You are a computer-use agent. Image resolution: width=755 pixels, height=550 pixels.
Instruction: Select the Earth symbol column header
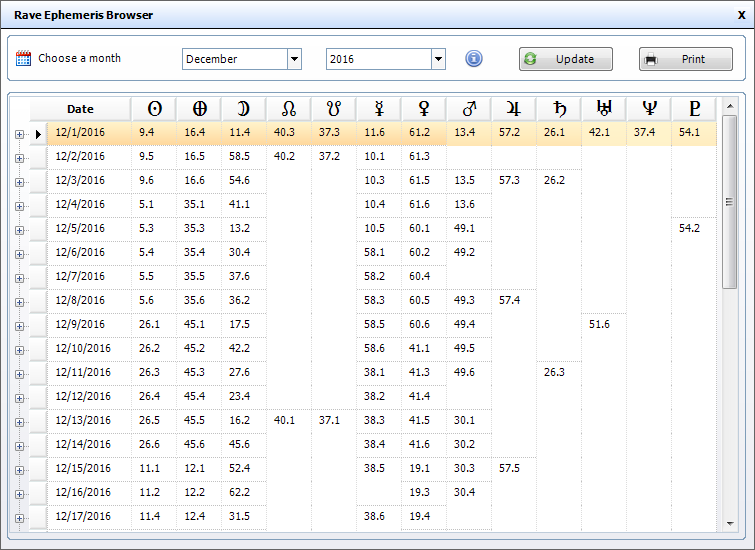199,109
